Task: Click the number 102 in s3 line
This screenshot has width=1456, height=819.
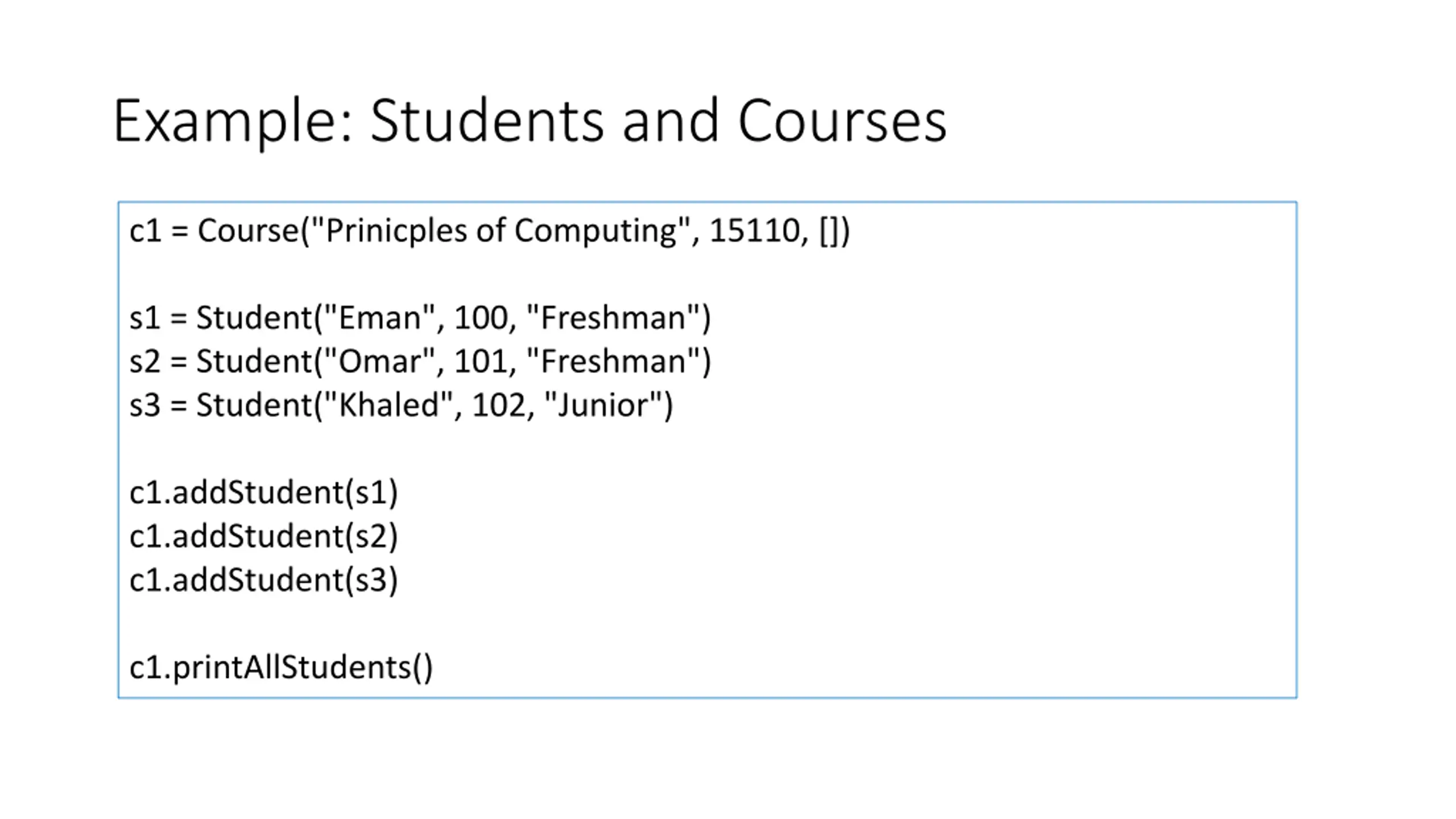Action: coord(499,406)
